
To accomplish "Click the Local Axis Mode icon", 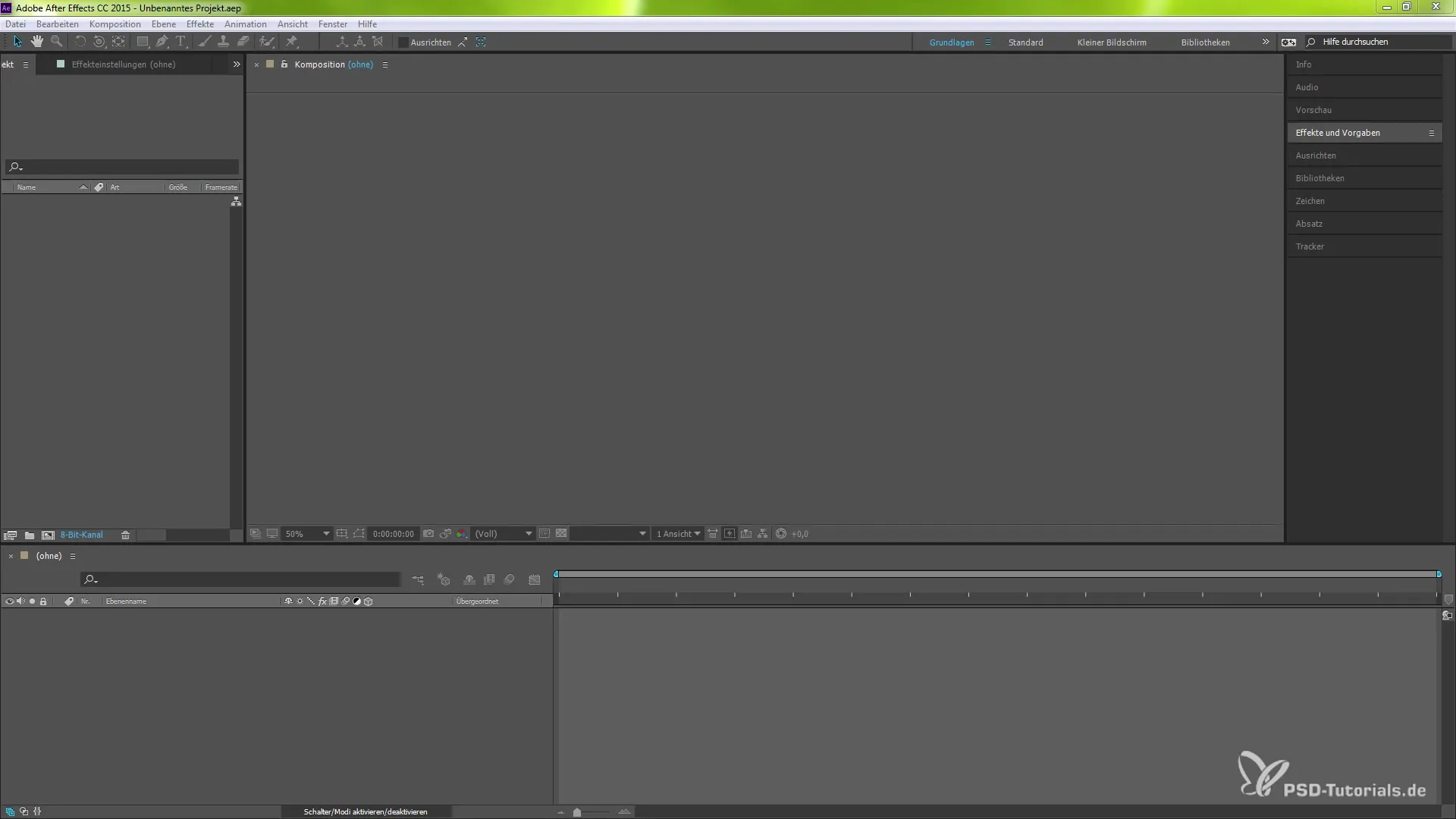I will [342, 42].
